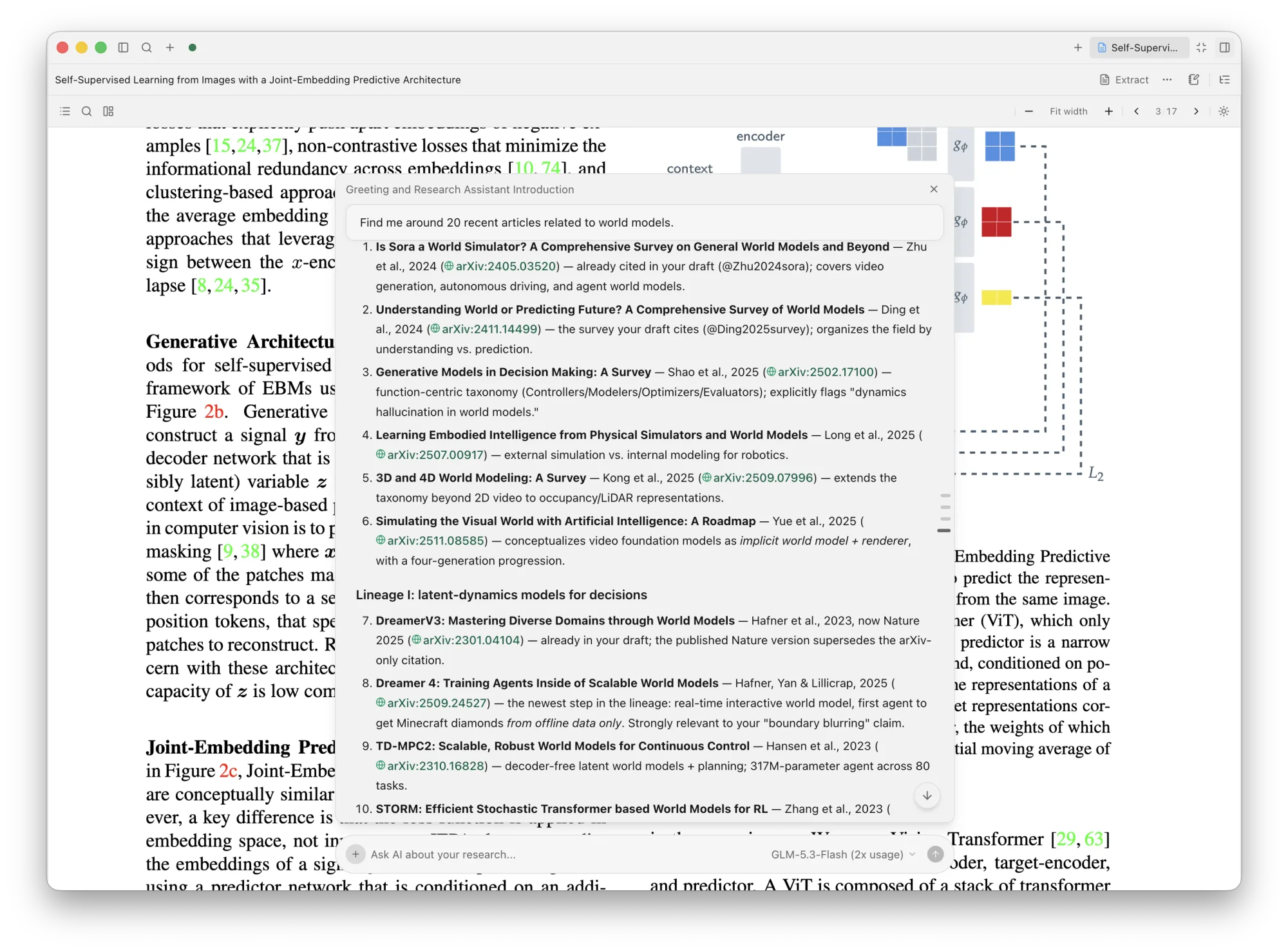
Task: Zoom out with the minus button
Action: [1028, 111]
